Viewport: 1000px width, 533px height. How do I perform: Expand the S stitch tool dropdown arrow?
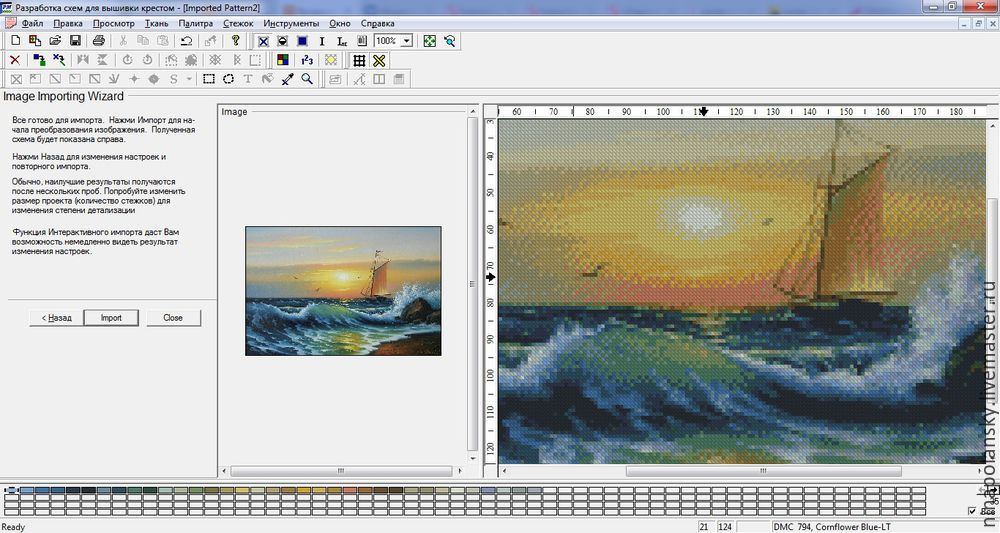189,79
